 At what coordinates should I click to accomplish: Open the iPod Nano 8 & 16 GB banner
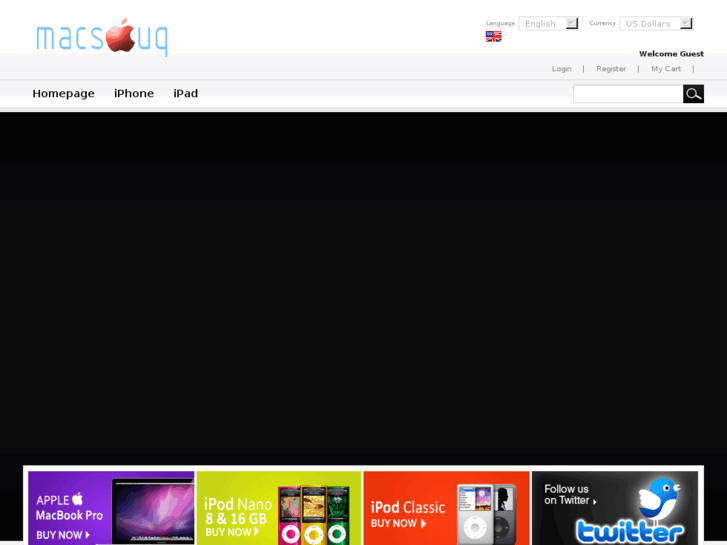pyautogui.click(x=279, y=508)
